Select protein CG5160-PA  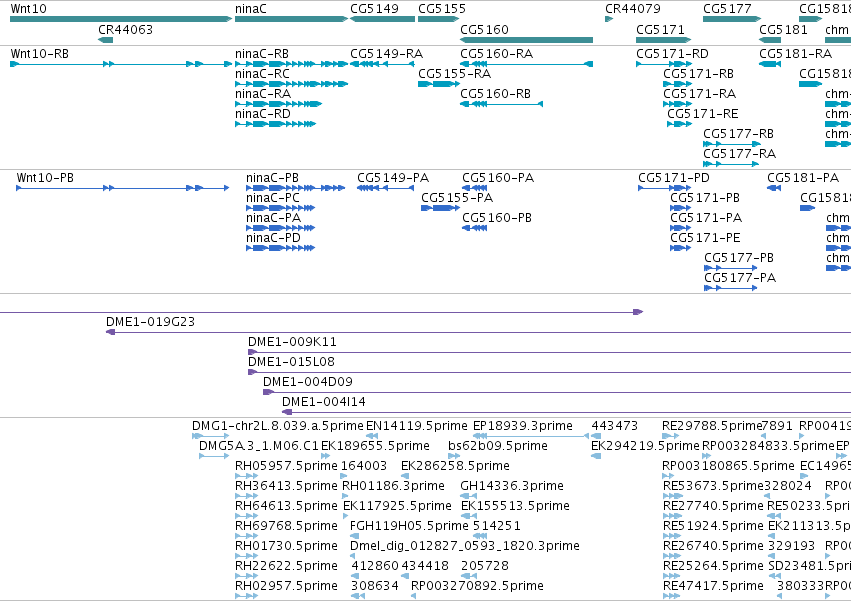(474, 188)
